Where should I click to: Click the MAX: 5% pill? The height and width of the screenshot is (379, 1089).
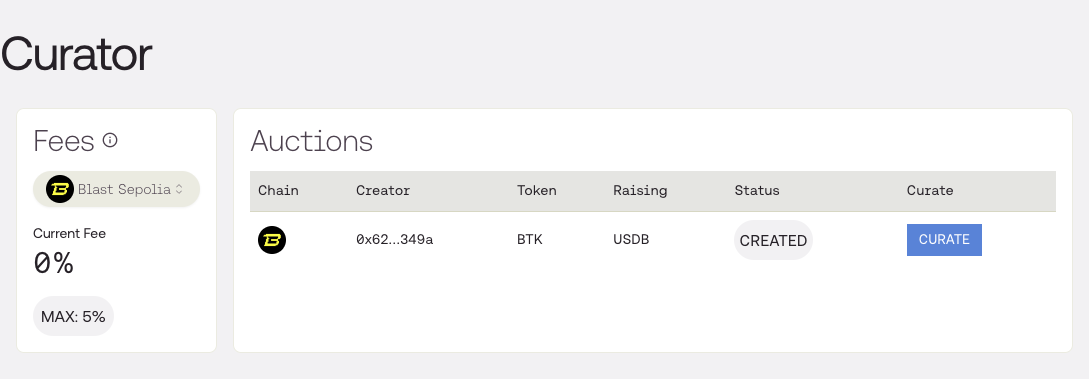point(73,317)
